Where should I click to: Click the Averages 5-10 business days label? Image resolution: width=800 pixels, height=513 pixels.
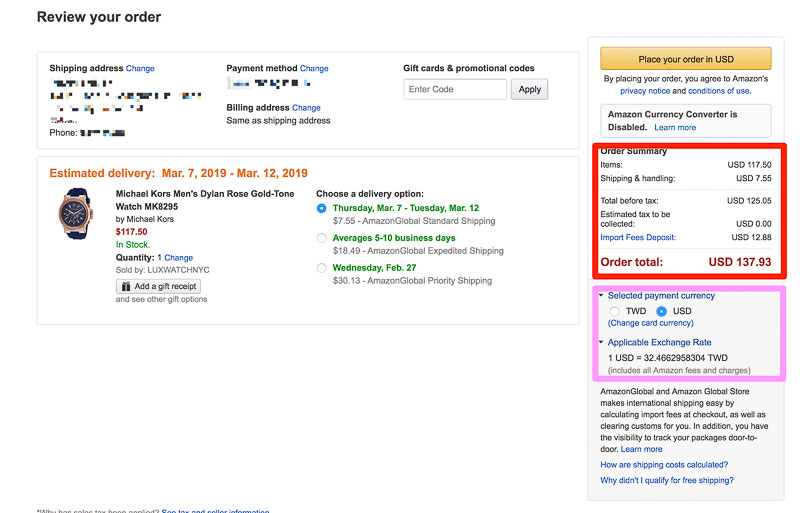point(394,238)
